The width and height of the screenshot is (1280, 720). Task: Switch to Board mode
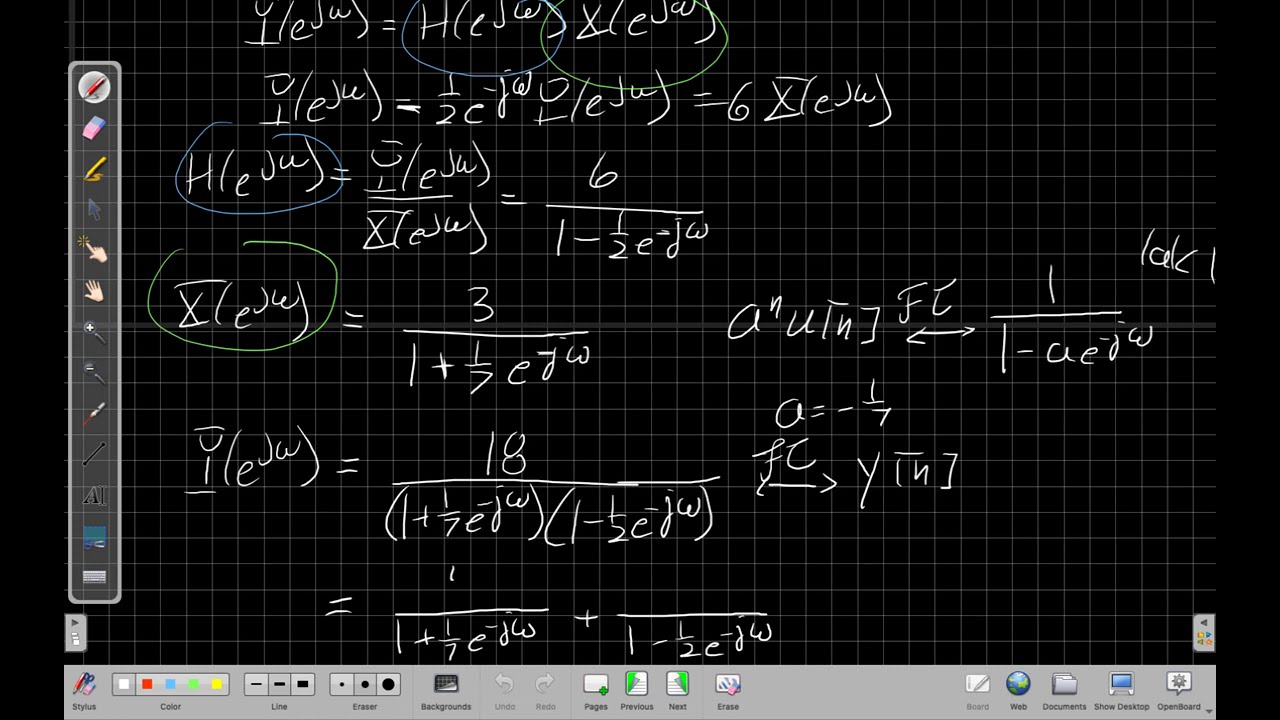pos(977,690)
